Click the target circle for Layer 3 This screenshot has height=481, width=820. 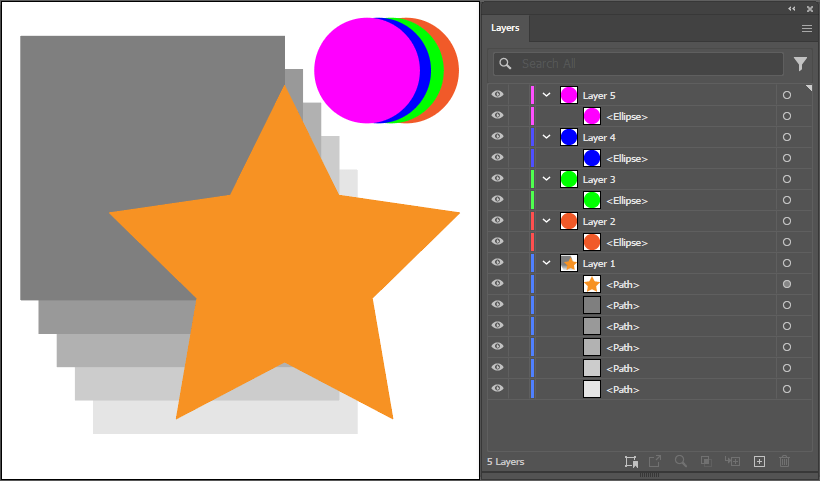(x=787, y=179)
